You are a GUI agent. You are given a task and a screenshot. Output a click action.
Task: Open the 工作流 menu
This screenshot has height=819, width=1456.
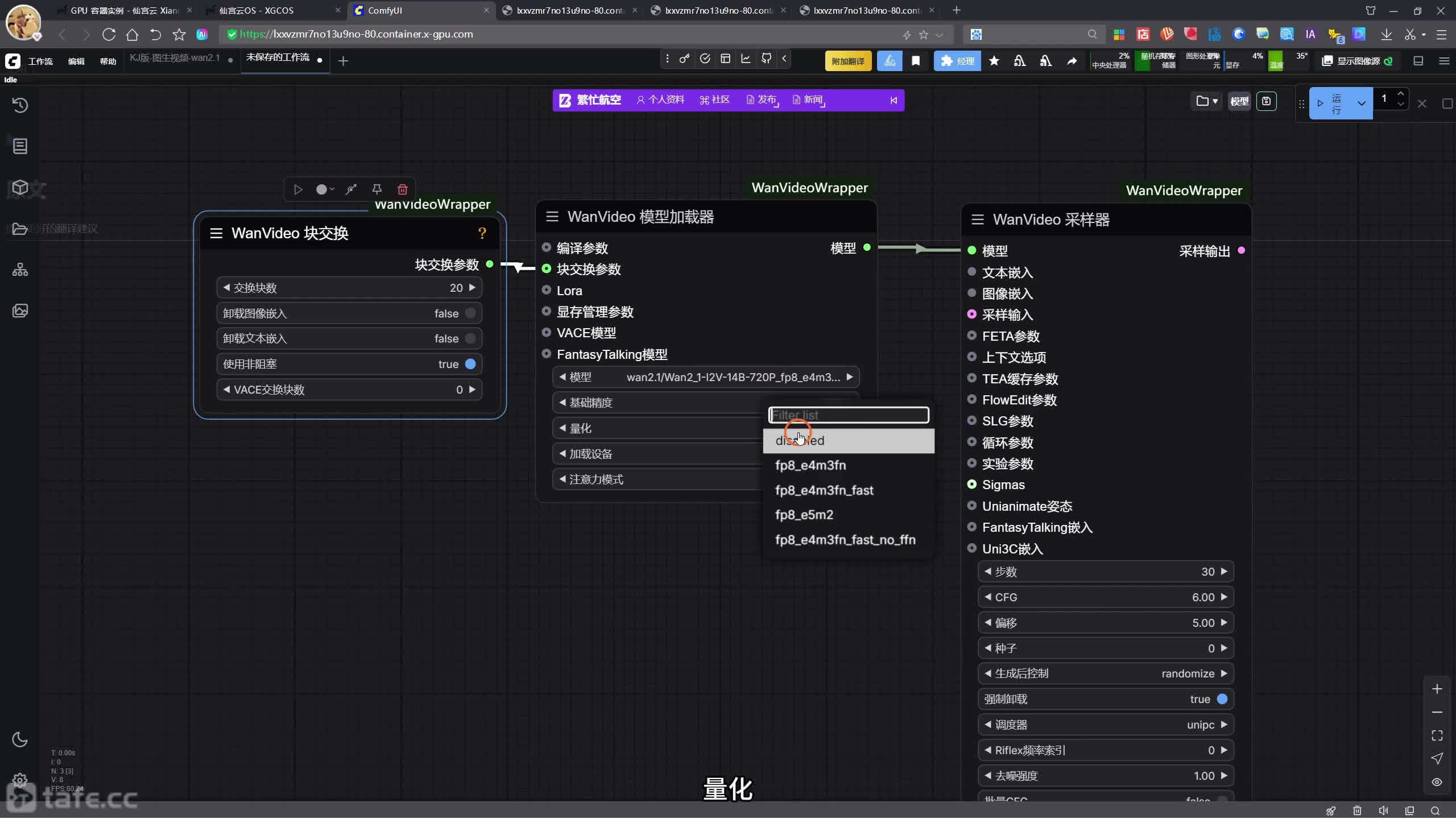40,61
